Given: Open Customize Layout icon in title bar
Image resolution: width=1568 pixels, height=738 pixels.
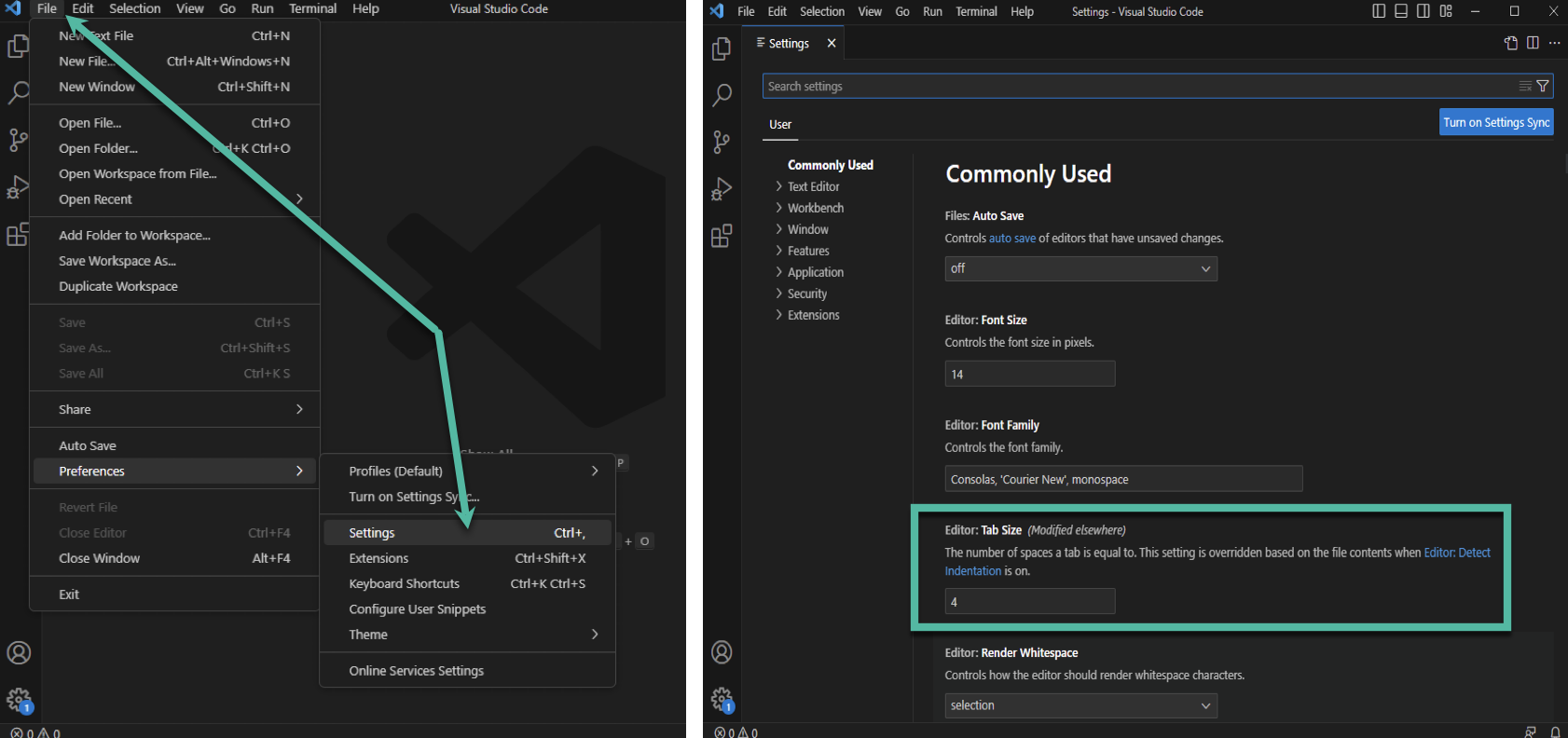Looking at the screenshot, I should click(1446, 11).
